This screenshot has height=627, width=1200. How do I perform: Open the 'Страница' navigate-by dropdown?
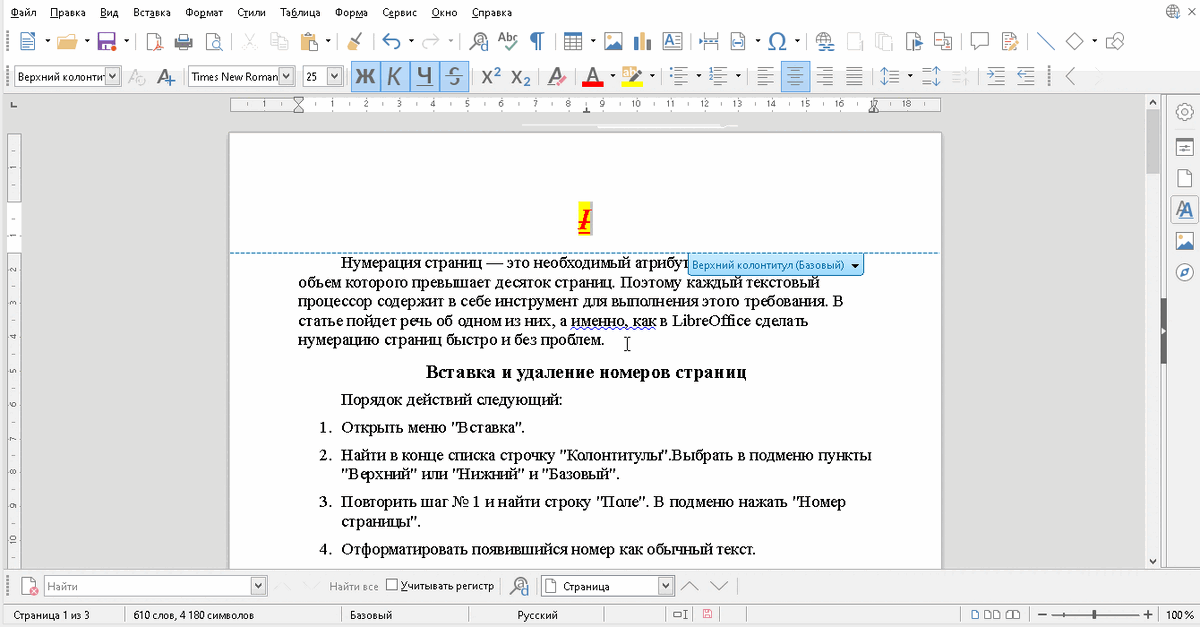(666, 586)
